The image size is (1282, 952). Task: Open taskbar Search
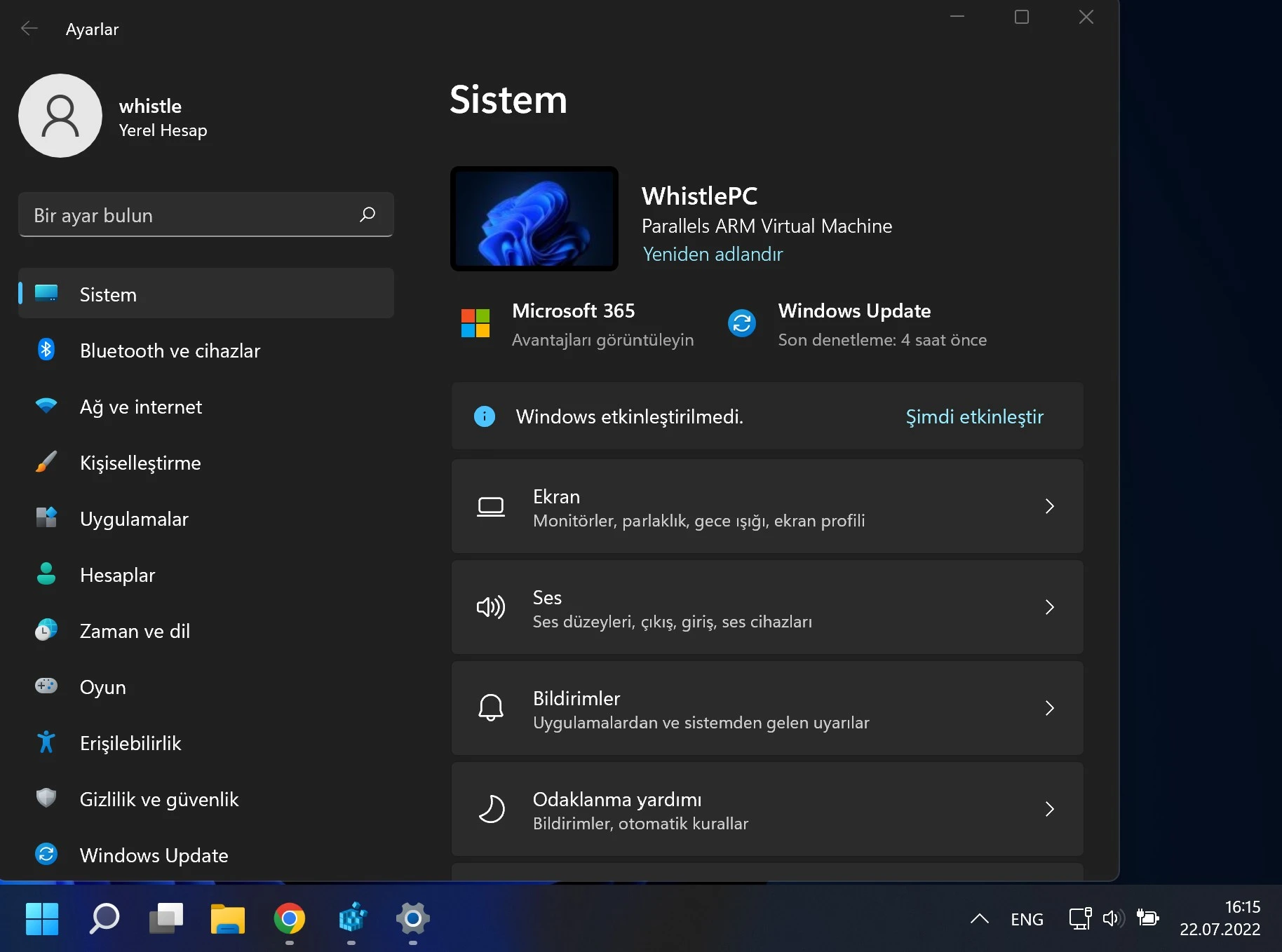(104, 918)
